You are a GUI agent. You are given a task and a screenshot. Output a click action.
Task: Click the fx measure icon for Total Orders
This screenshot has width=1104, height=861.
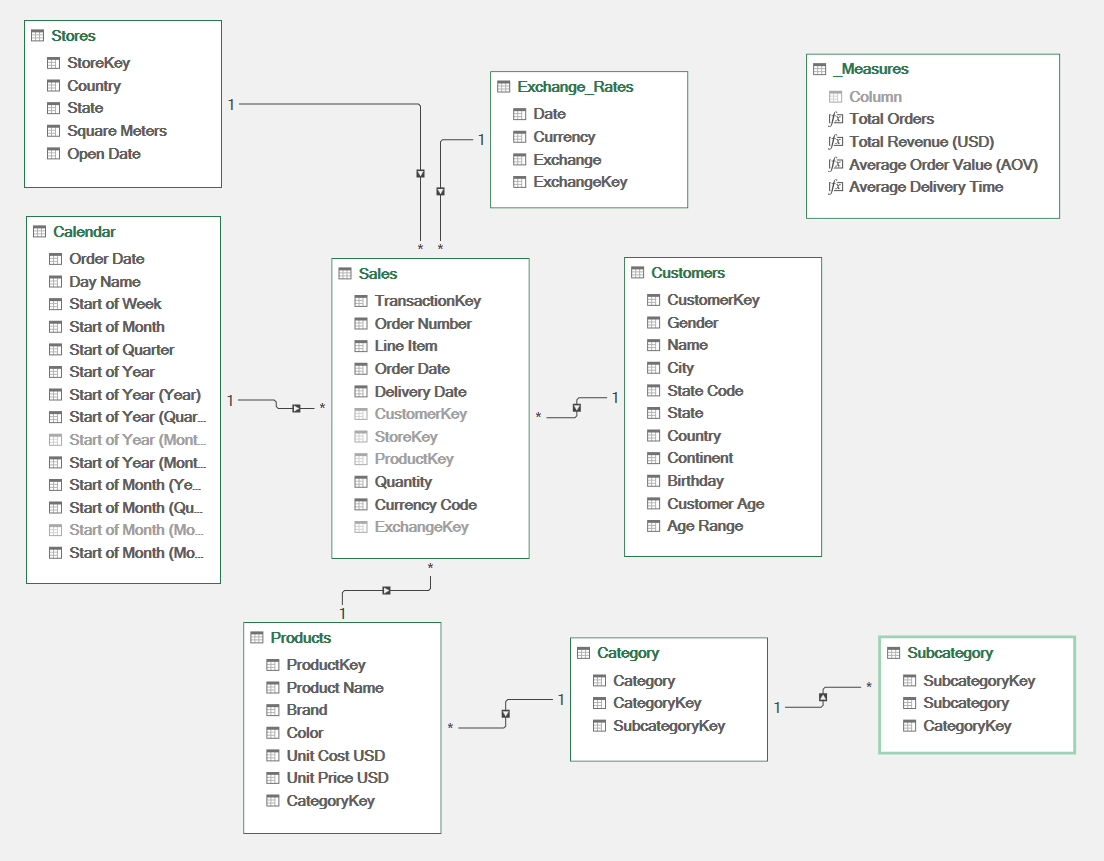coord(836,118)
